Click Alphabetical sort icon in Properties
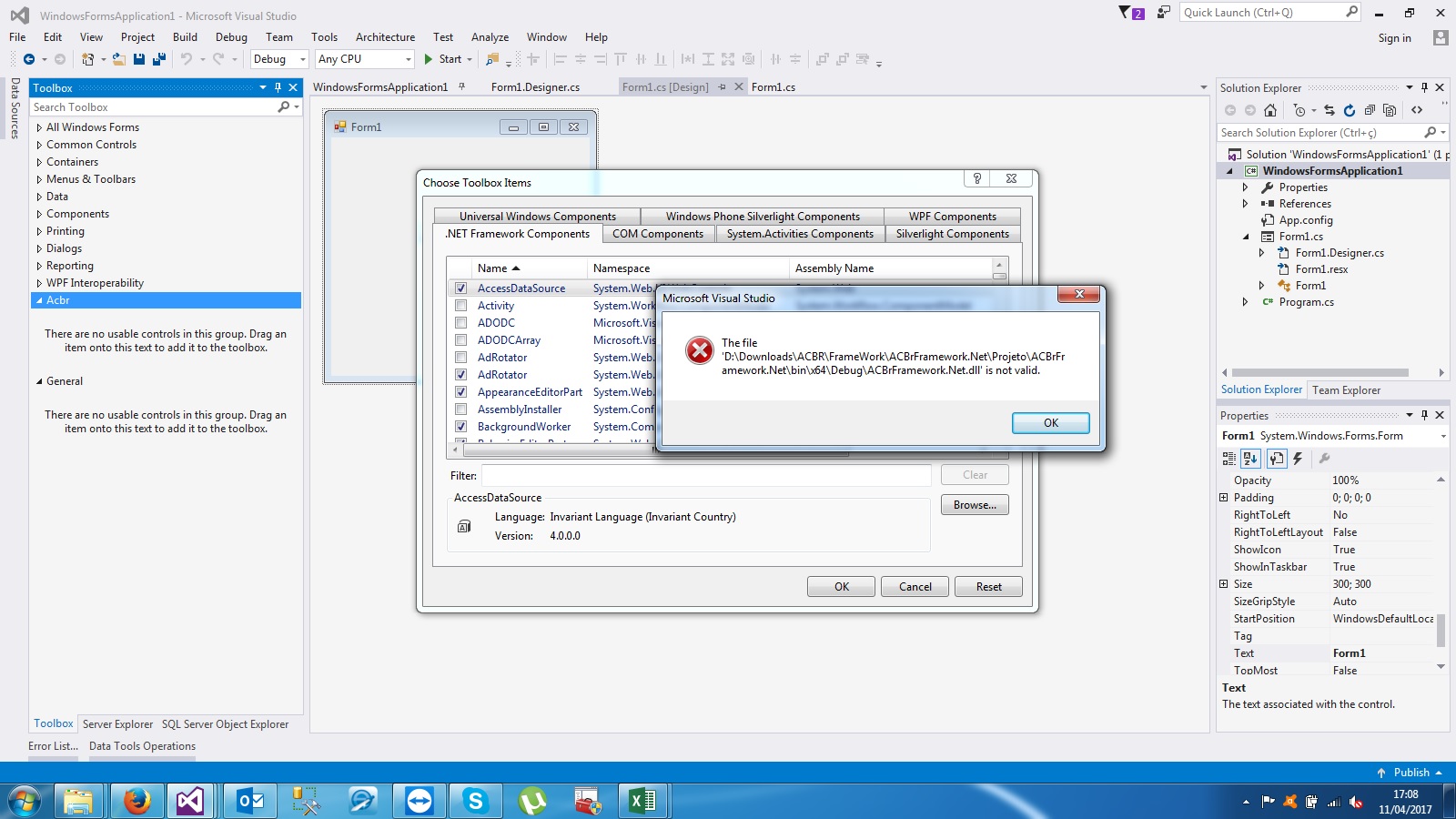This screenshot has height=819, width=1456. click(1250, 459)
